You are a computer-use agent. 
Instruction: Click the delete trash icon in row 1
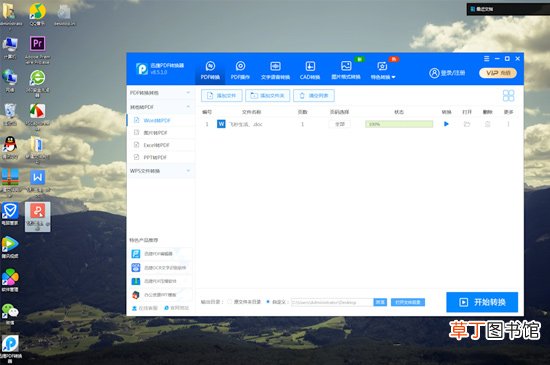coord(488,124)
